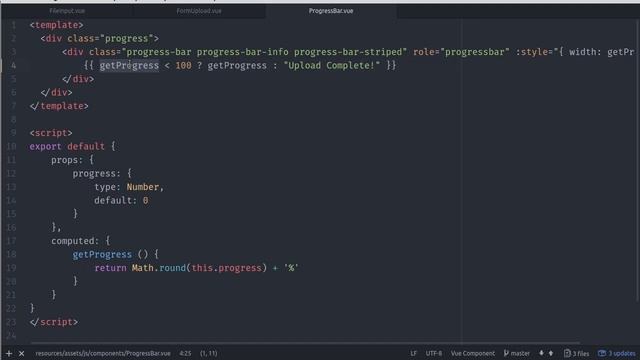The height and width of the screenshot is (360, 640).
Task: Click the "Upload Complete!" string
Action: (x=331, y=66)
